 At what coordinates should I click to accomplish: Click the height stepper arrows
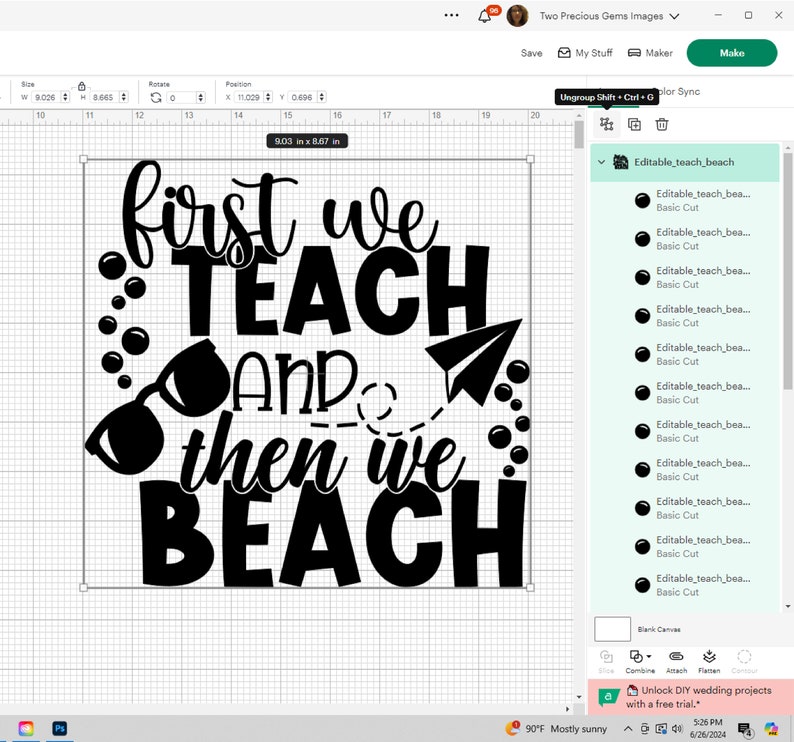pyautogui.click(x=124, y=97)
